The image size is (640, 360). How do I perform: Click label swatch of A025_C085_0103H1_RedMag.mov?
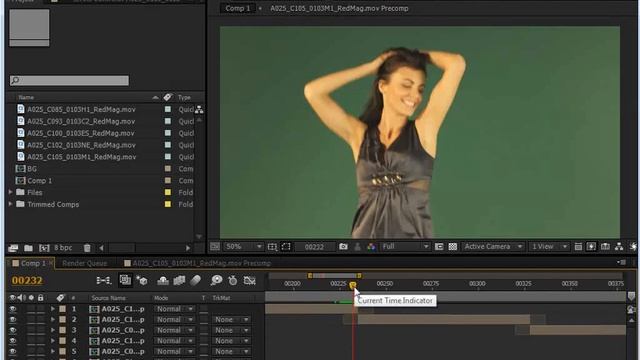coord(168,109)
